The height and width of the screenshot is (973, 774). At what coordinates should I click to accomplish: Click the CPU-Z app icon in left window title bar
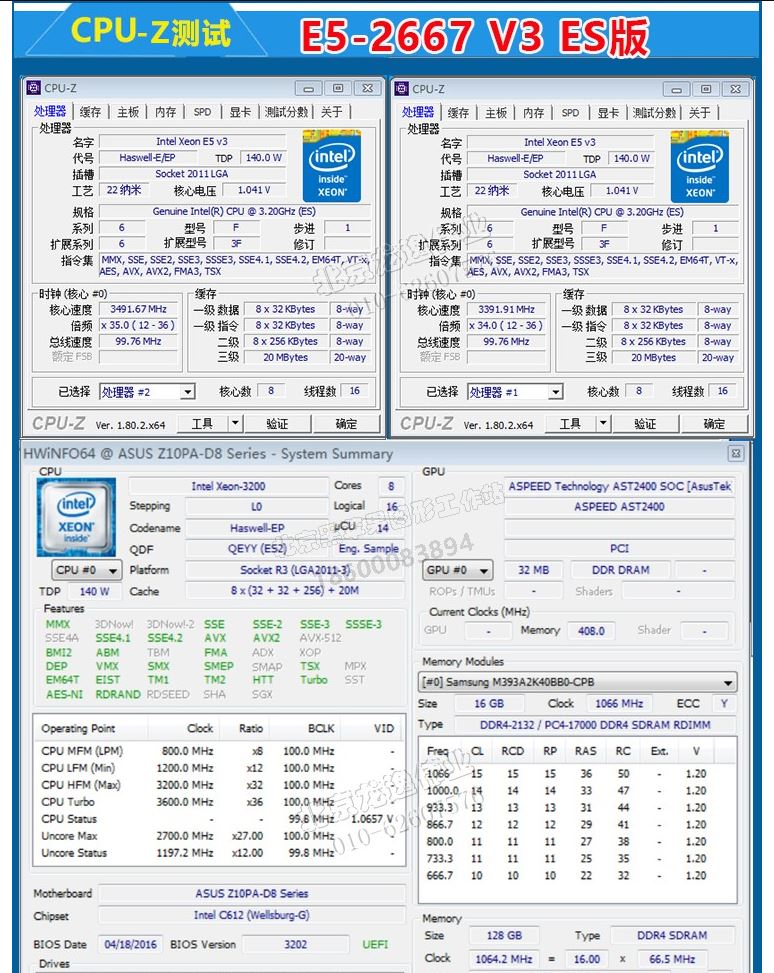pos(34,88)
